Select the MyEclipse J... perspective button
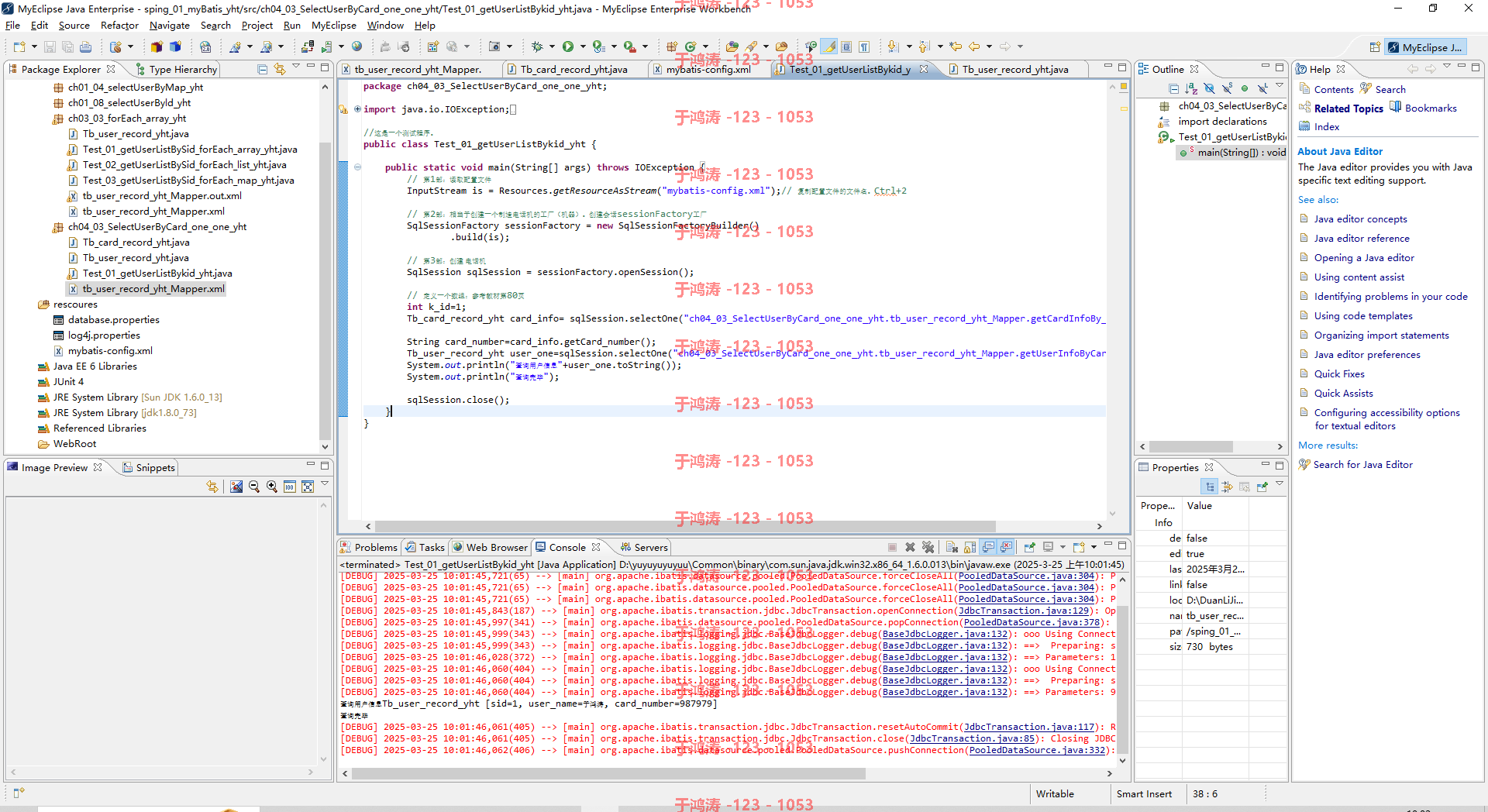This screenshot has width=1488, height=812. pyautogui.click(x=1425, y=47)
